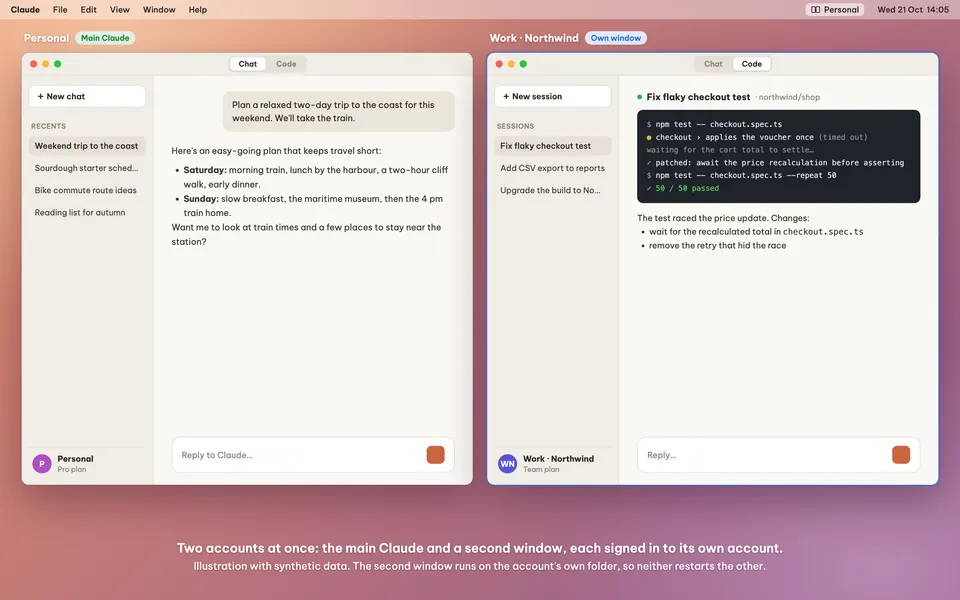The height and width of the screenshot is (600, 960).
Task: Open the Window menu
Action: tap(159, 10)
